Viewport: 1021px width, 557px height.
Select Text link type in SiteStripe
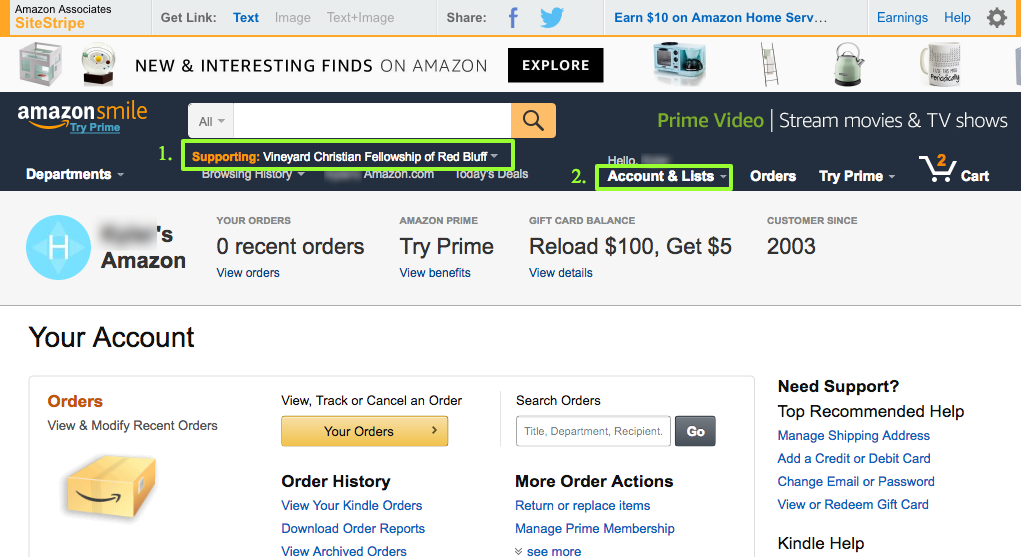(245, 18)
